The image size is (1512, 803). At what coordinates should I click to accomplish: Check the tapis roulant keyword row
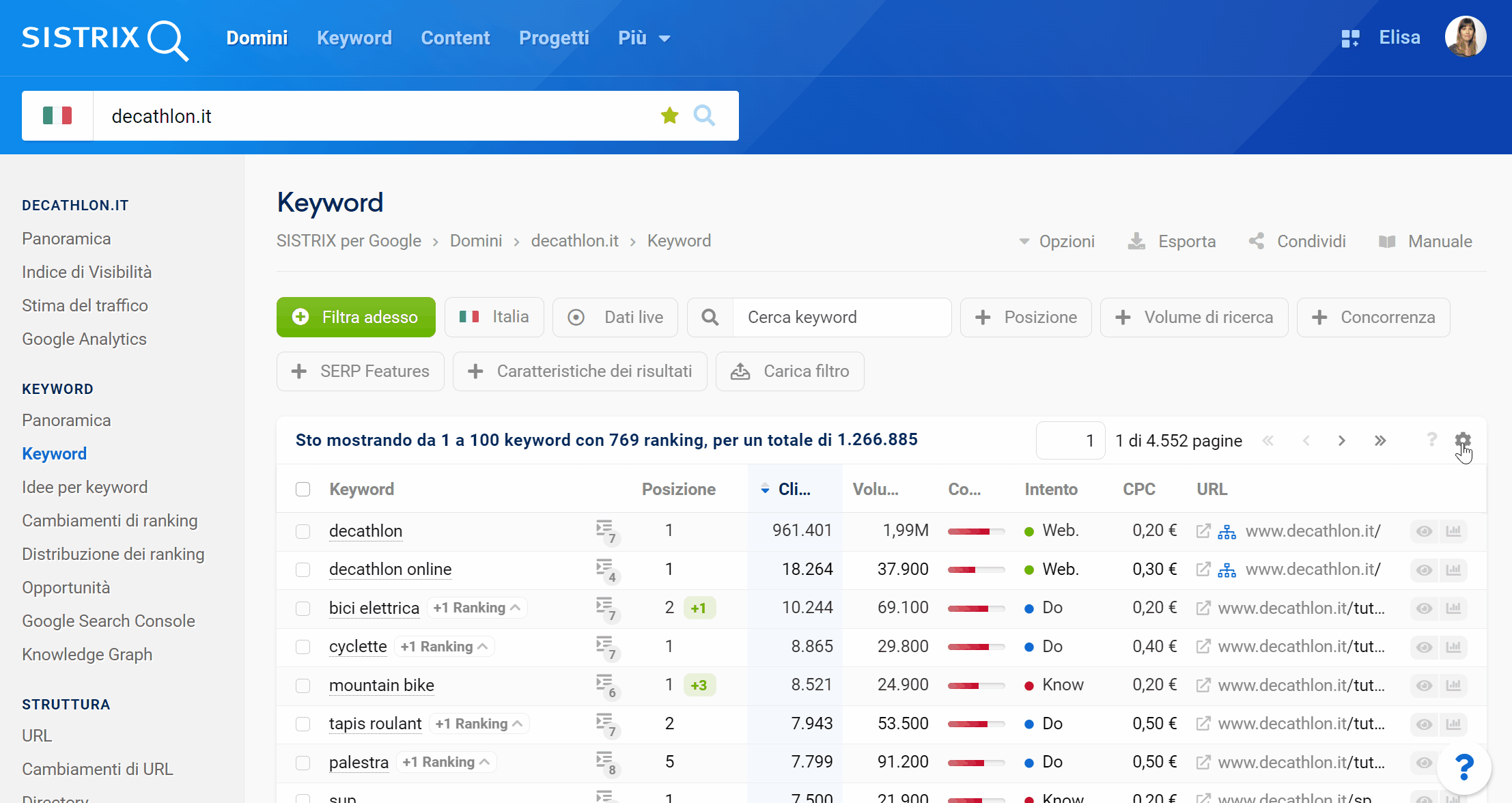303,724
